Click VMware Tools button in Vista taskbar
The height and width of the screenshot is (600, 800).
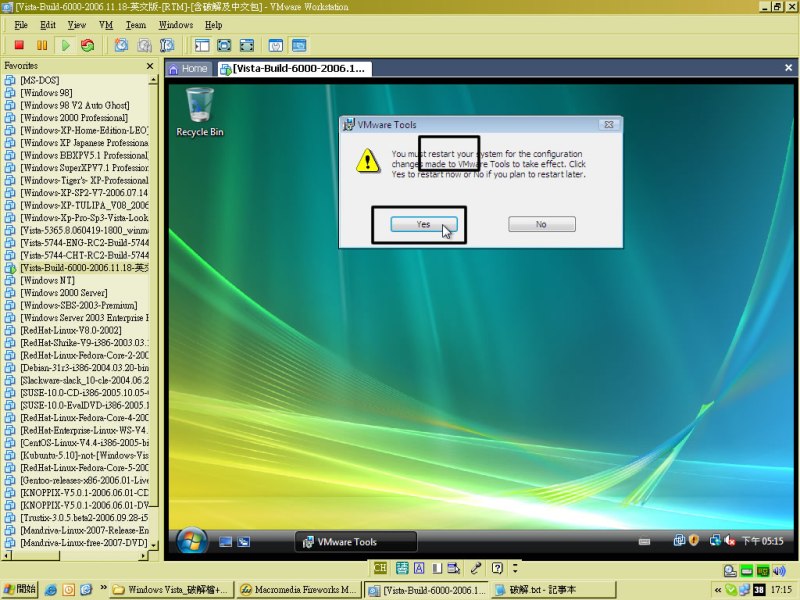356,542
